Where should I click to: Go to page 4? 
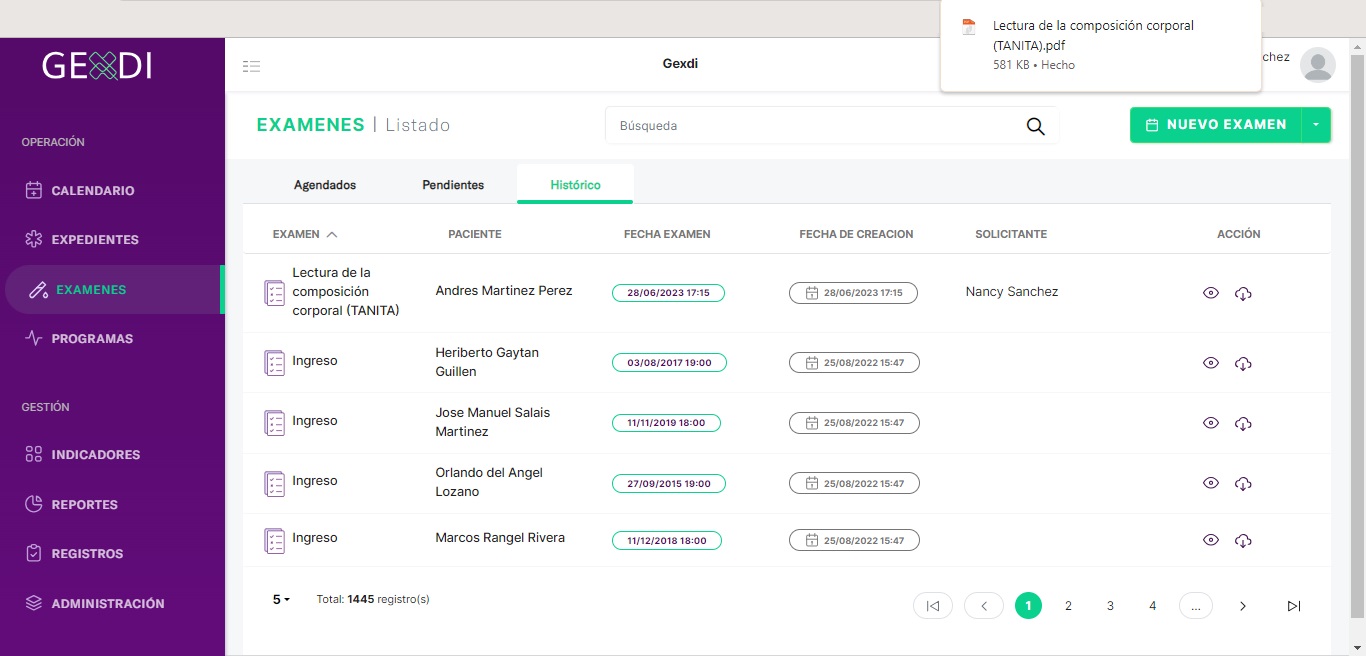pyautogui.click(x=1152, y=606)
